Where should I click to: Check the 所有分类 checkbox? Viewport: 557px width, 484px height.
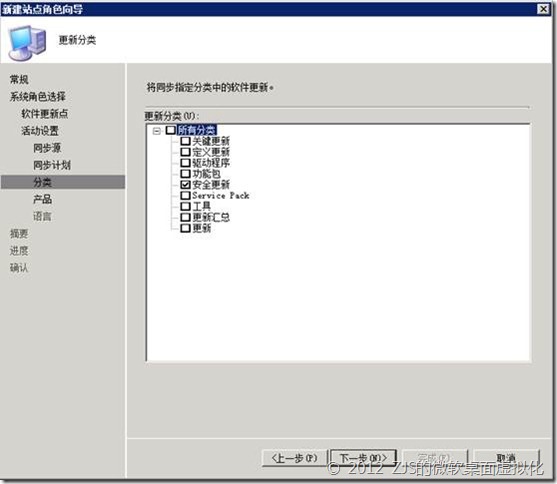171,130
